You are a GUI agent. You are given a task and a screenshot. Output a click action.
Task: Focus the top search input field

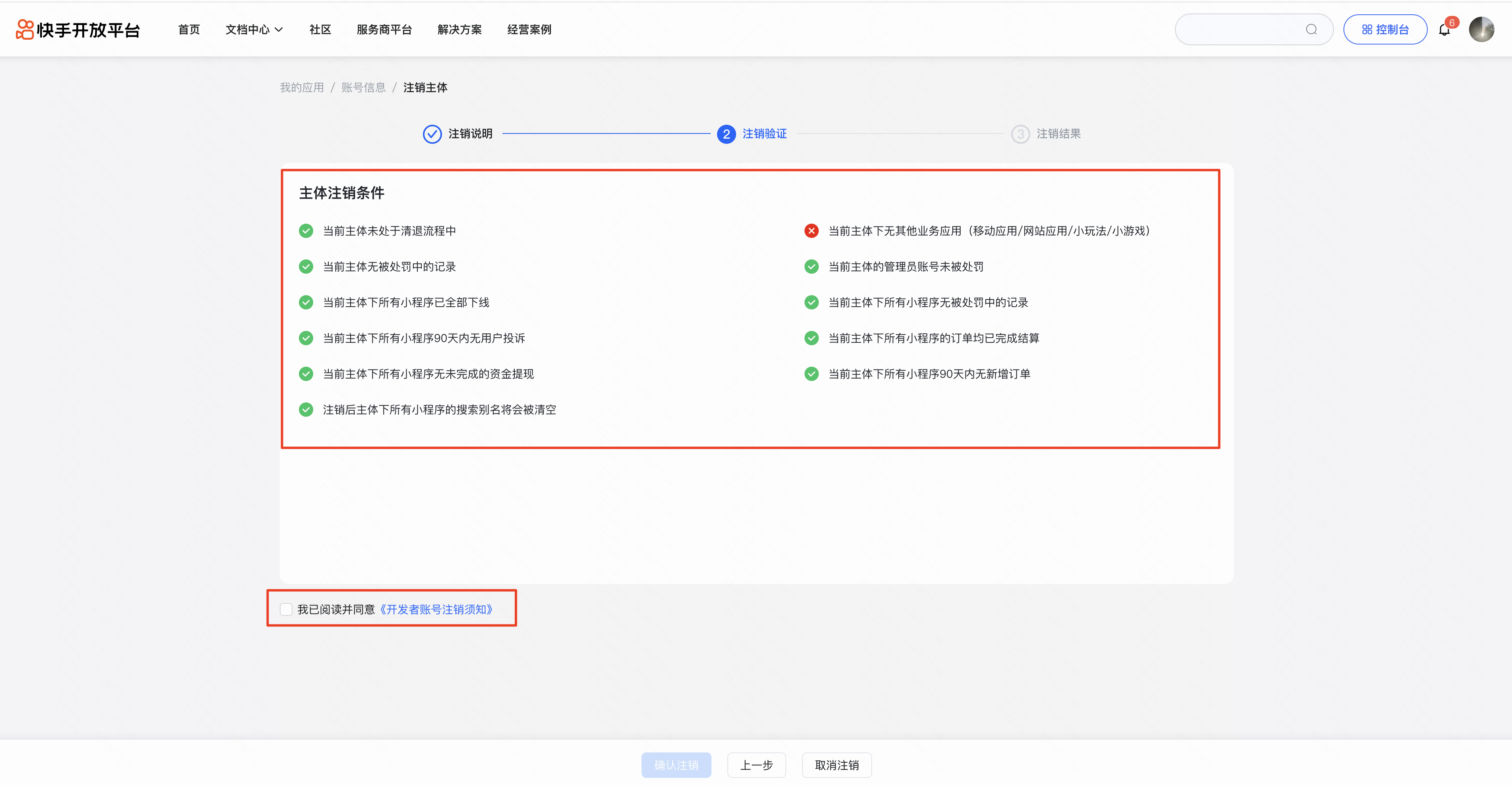[x=1239, y=29]
